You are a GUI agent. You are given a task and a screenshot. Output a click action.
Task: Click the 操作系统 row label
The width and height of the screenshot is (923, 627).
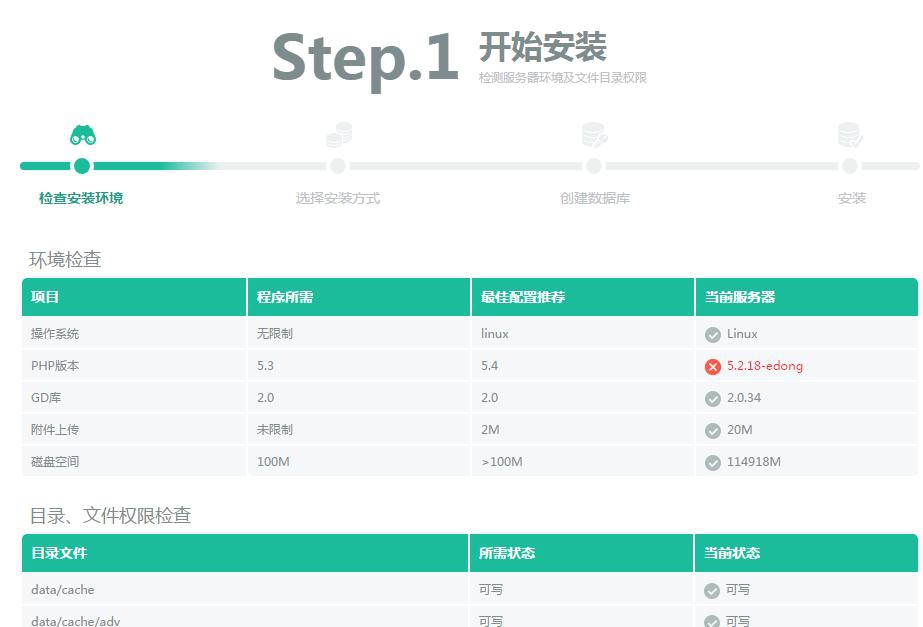[x=55, y=334]
